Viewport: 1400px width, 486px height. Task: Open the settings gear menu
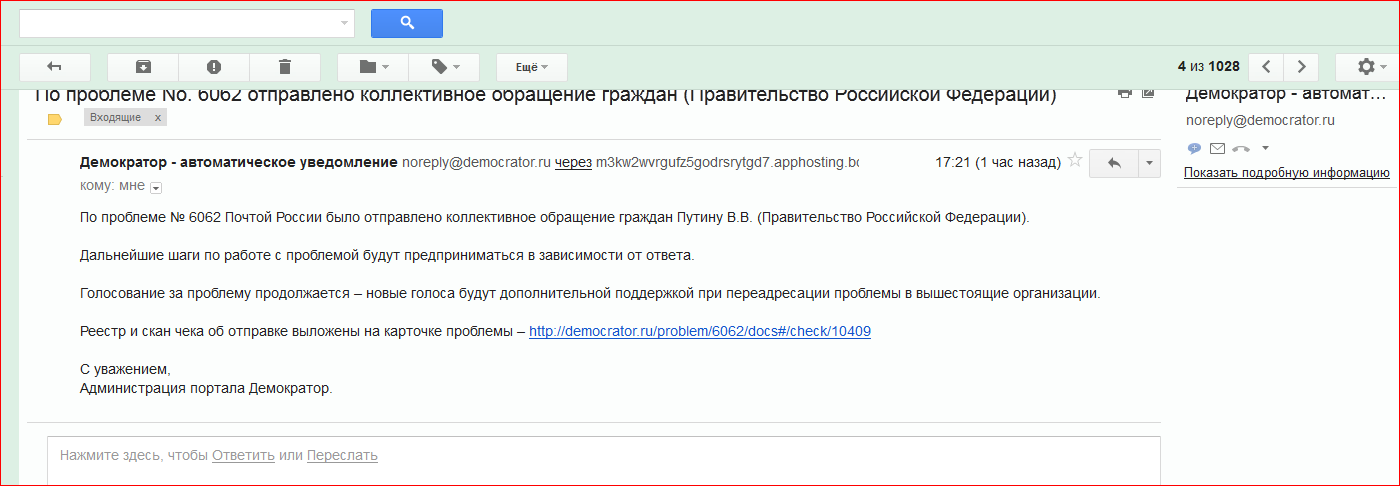1371,67
